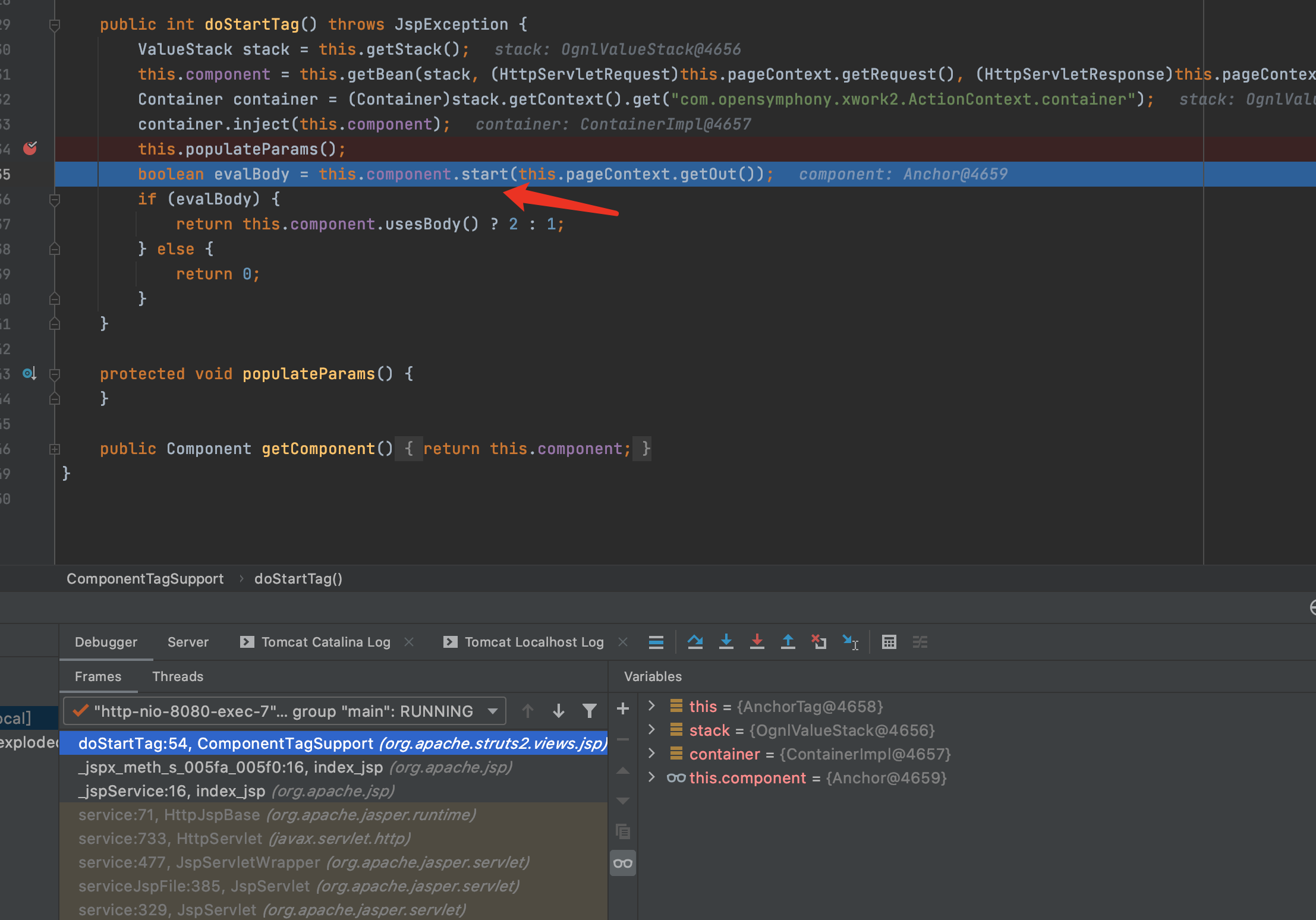Click Drop Frame icon

pyautogui.click(x=818, y=642)
